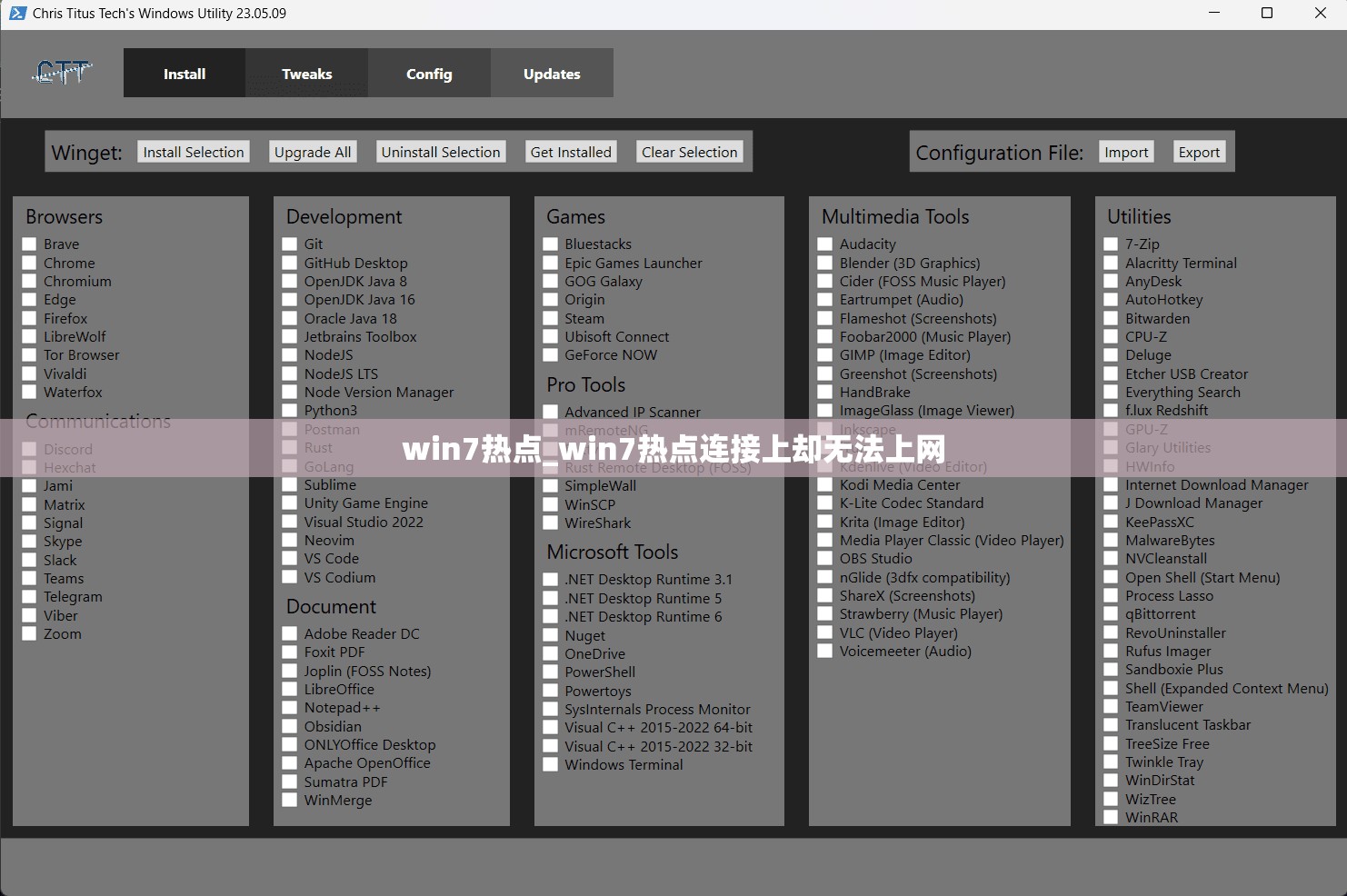
Task: Select the VS Code checkbox
Action: point(290,559)
